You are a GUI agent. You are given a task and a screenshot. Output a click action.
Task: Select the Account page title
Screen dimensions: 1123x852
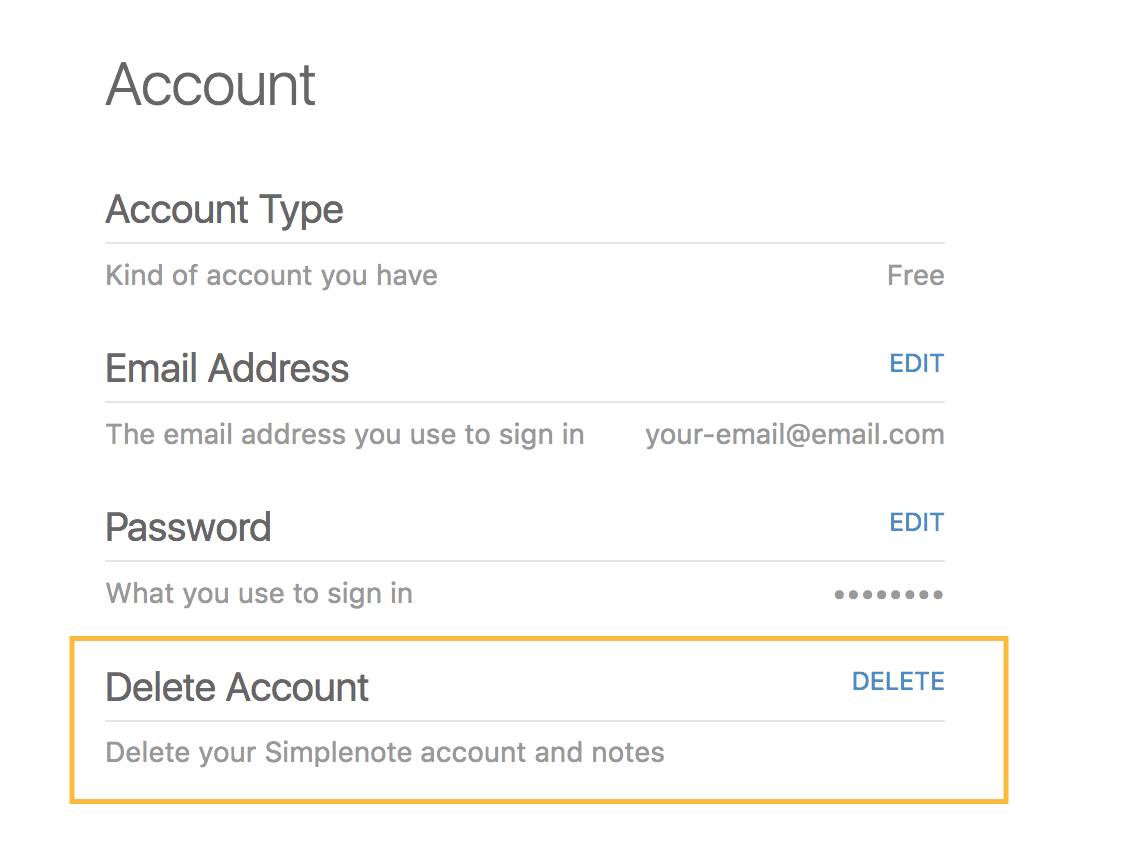[x=211, y=84]
